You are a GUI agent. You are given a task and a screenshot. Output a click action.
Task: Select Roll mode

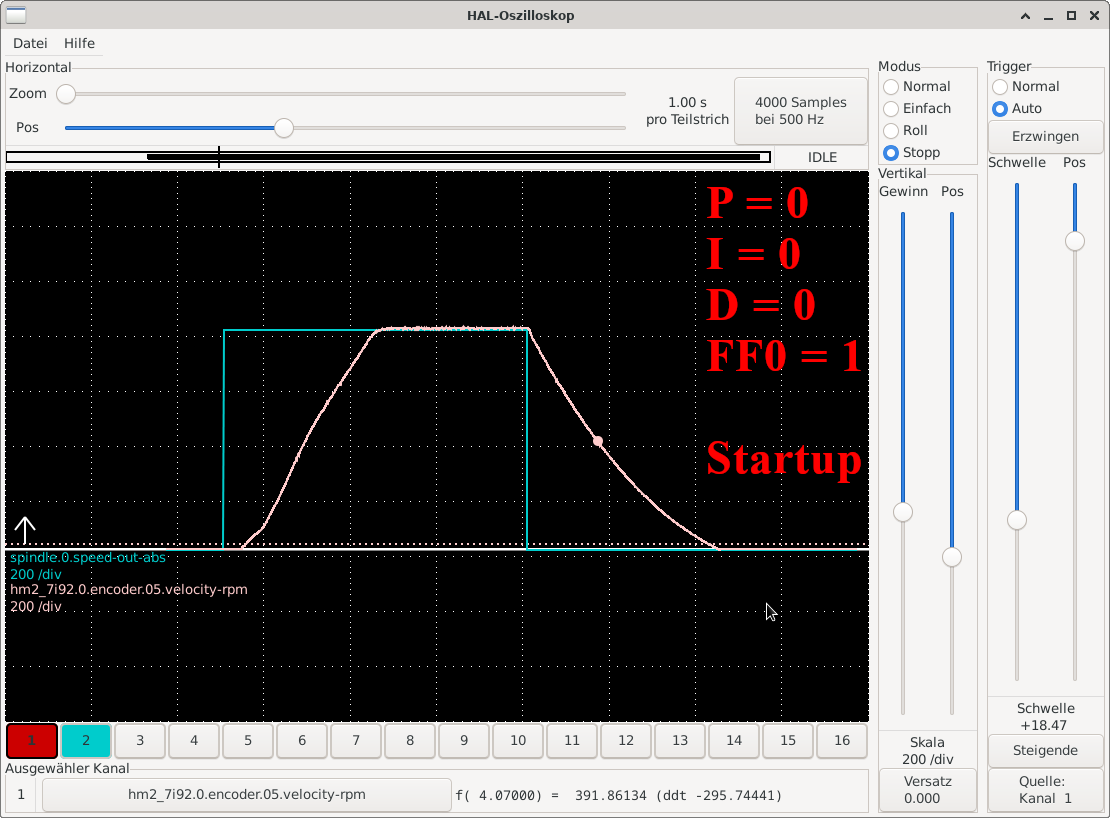[x=905, y=130]
